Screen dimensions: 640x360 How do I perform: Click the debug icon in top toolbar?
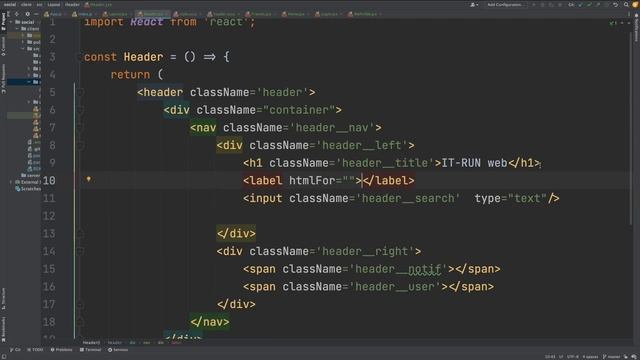[543, 5]
